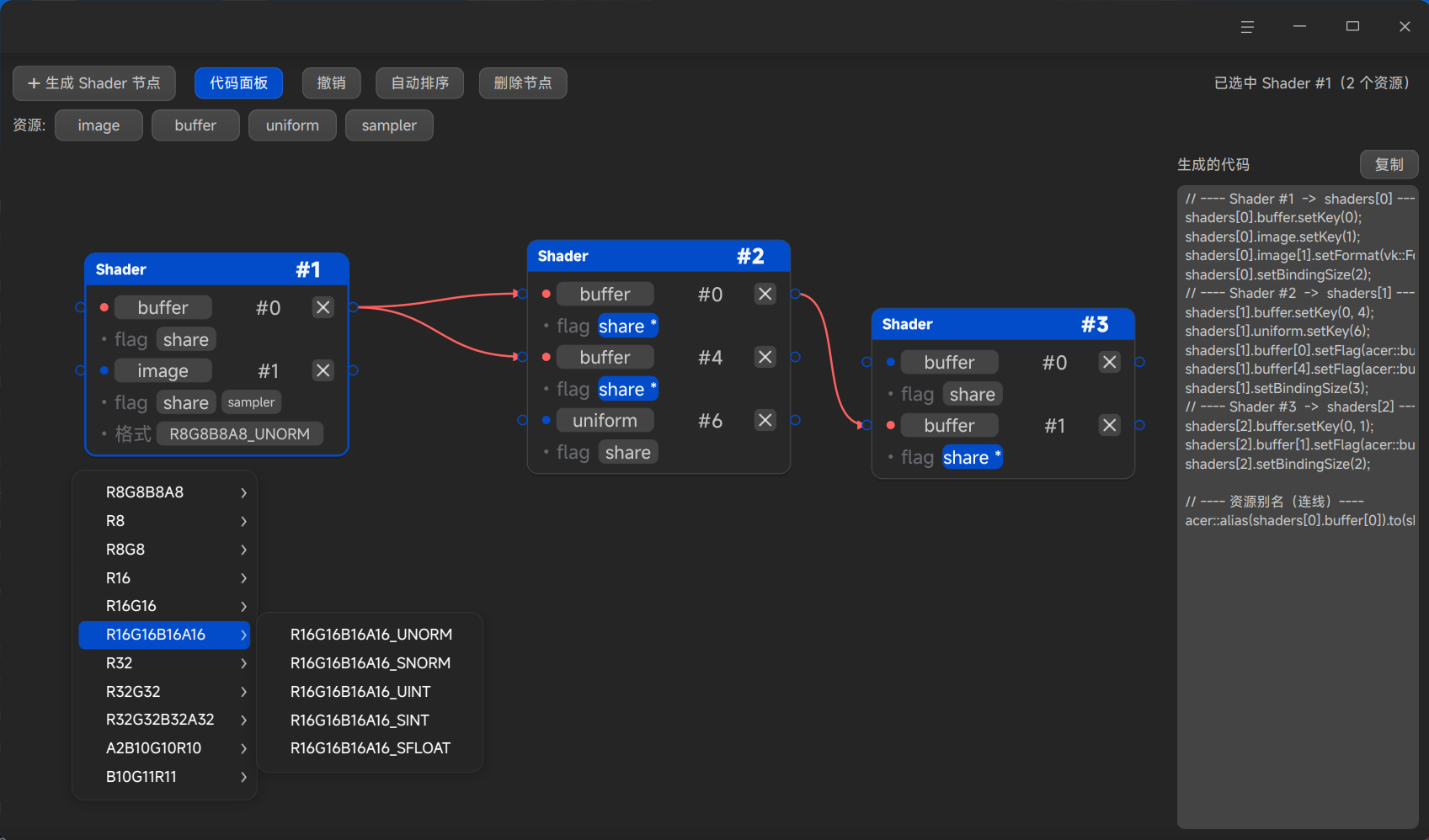Remove buffer #0 from Shader #3
The image size is (1429, 840).
(x=1109, y=362)
